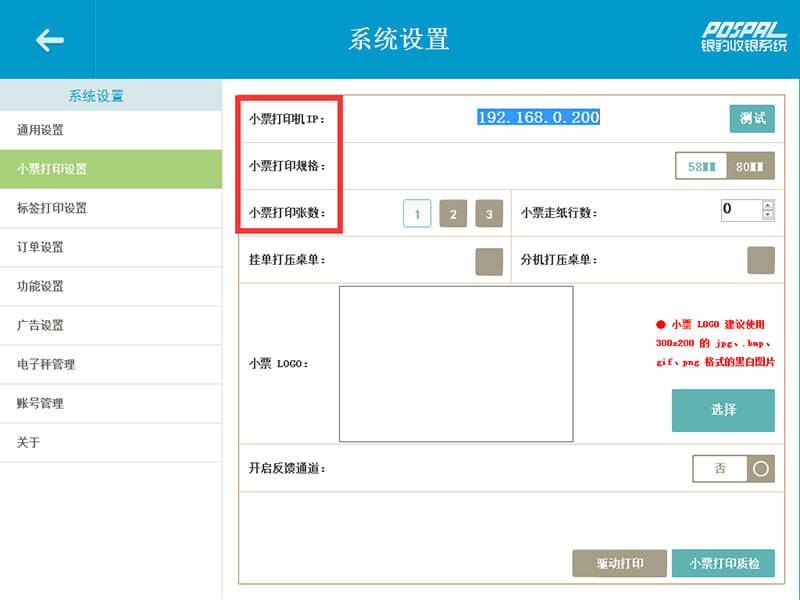This screenshot has height=600, width=800.
Task: Set receipt print copies to 1
Action: (x=417, y=214)
